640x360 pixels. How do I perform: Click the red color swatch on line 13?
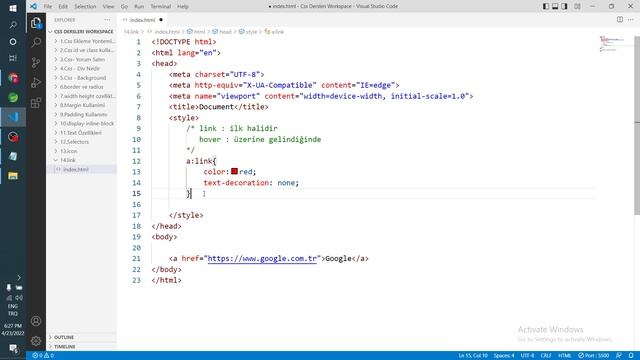(234, 171)
